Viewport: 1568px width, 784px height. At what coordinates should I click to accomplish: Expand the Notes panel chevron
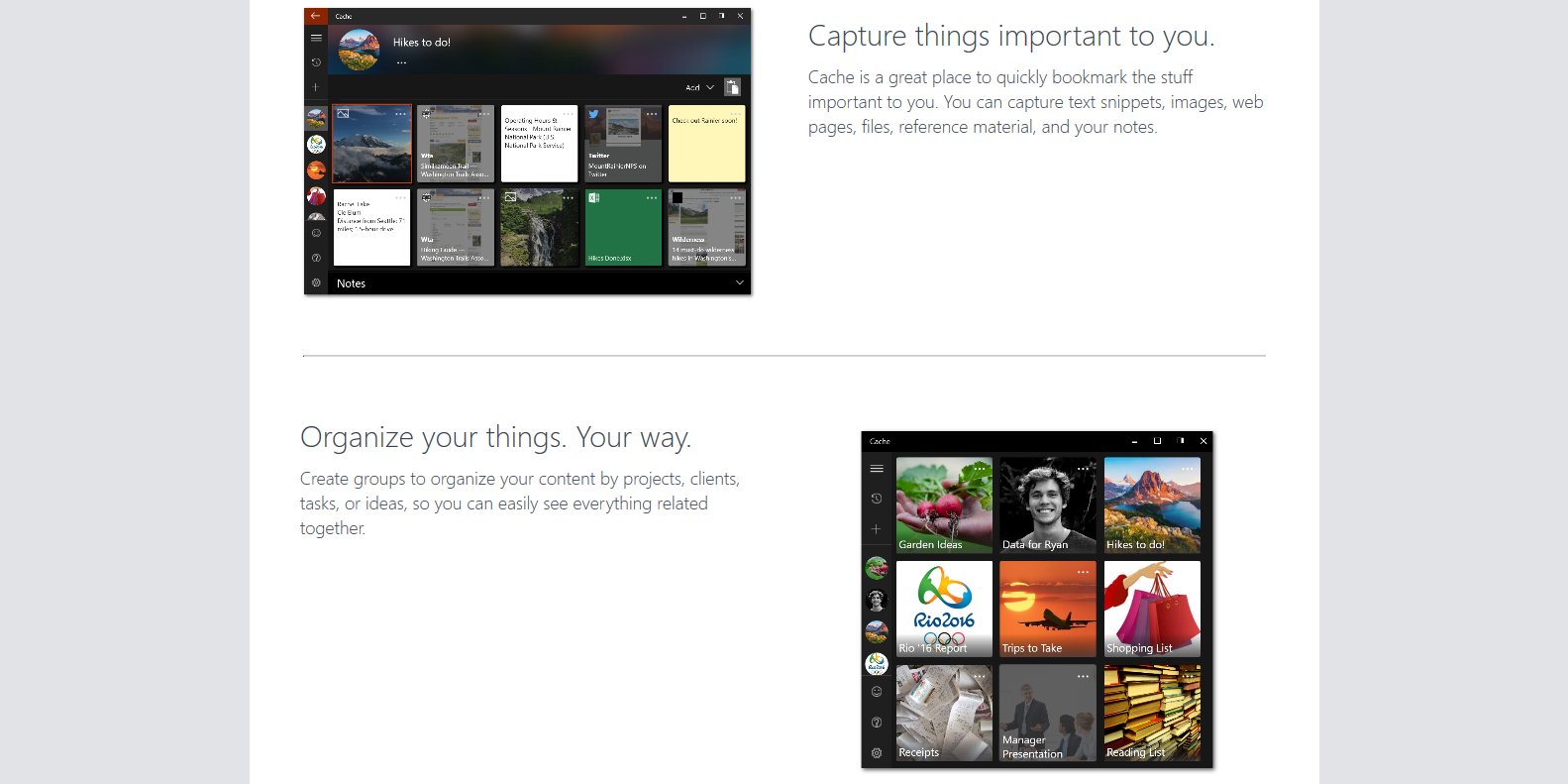[739, 282]
